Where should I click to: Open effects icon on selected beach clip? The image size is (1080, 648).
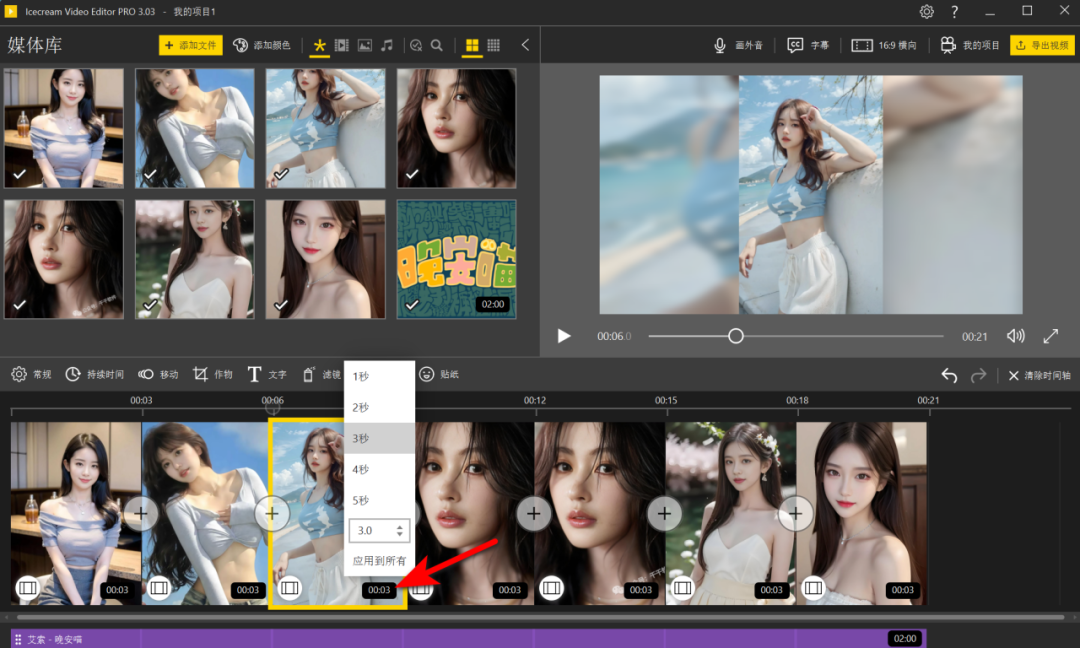pos(289,587)
